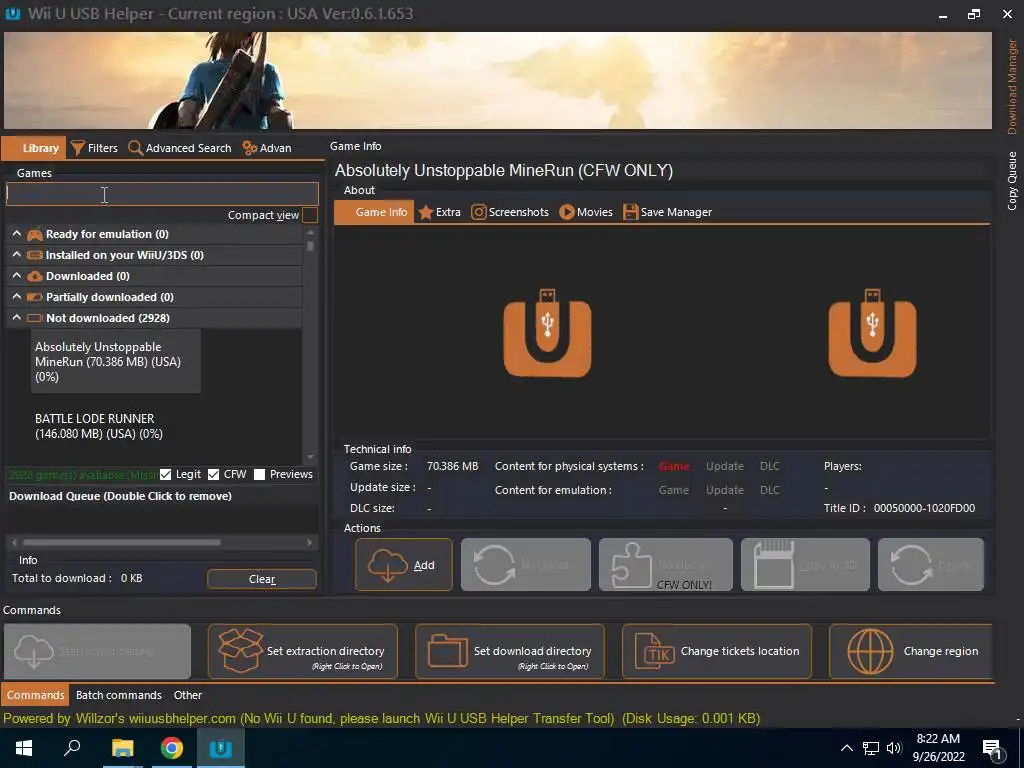Click the Clear button
The image size is (1024, 768).
click(x=262, y=579)
